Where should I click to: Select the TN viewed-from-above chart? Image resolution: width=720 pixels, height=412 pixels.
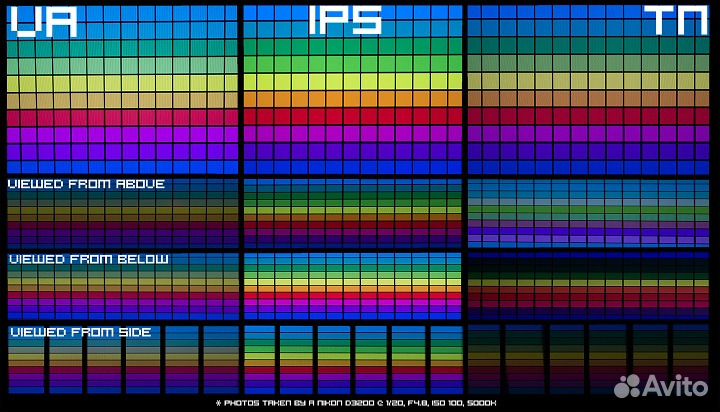click(x=588, y=213)
